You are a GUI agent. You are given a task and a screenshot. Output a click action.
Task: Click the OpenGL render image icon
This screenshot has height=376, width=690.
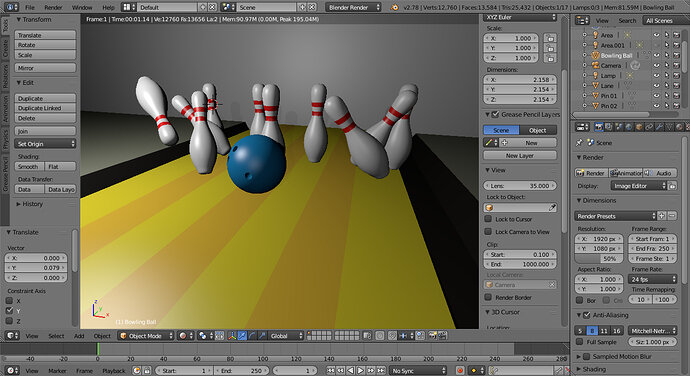click(x=433, y=335)
